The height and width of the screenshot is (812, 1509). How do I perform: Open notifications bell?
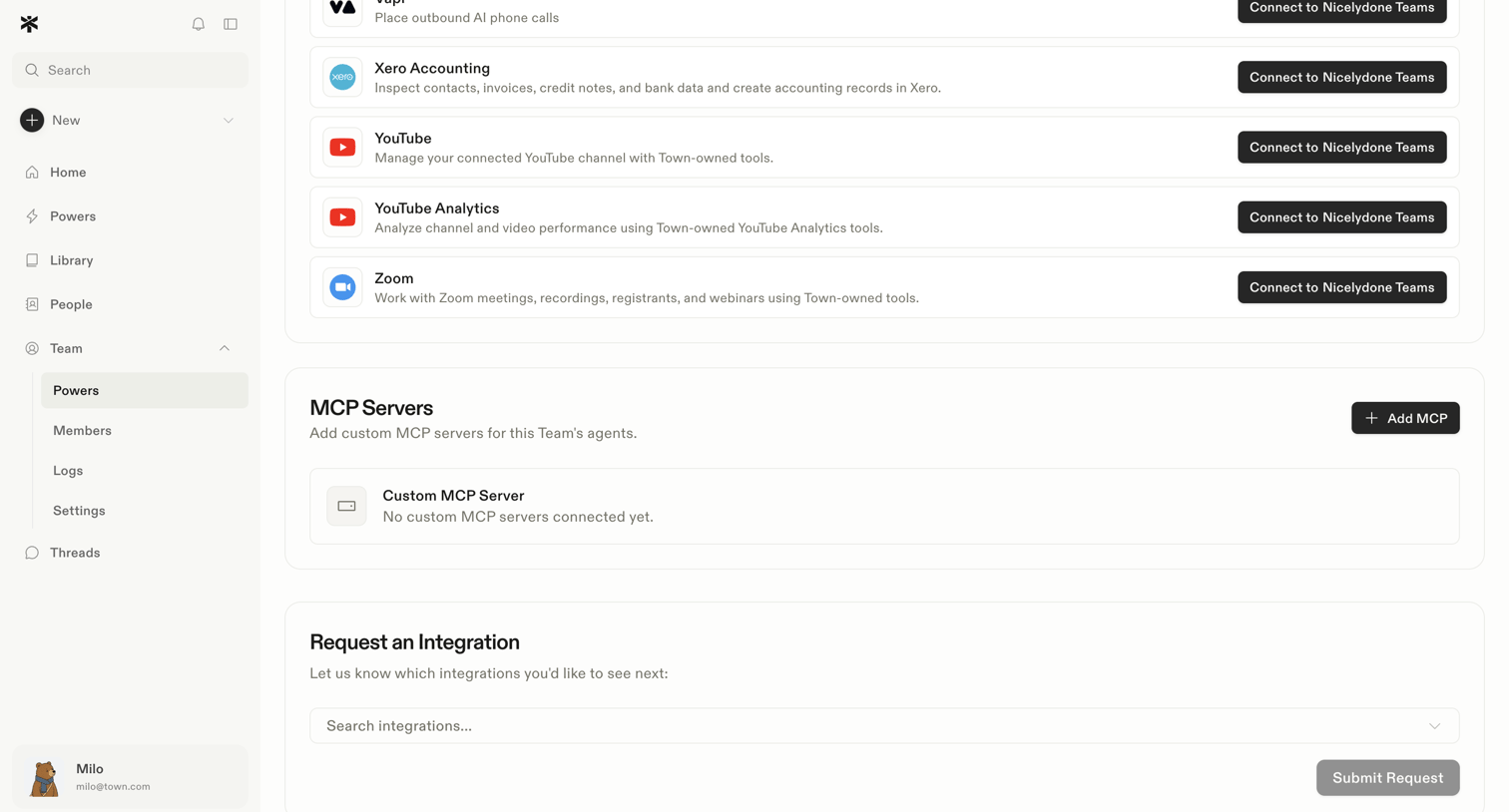coord(199,24)
